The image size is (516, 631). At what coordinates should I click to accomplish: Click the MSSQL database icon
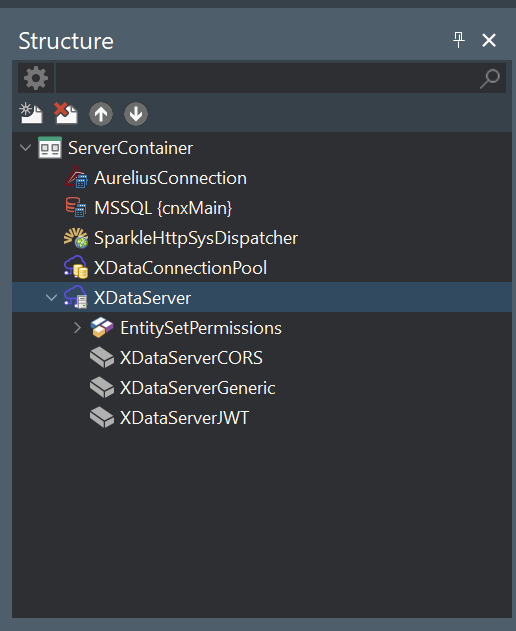[x=76, y=207]
